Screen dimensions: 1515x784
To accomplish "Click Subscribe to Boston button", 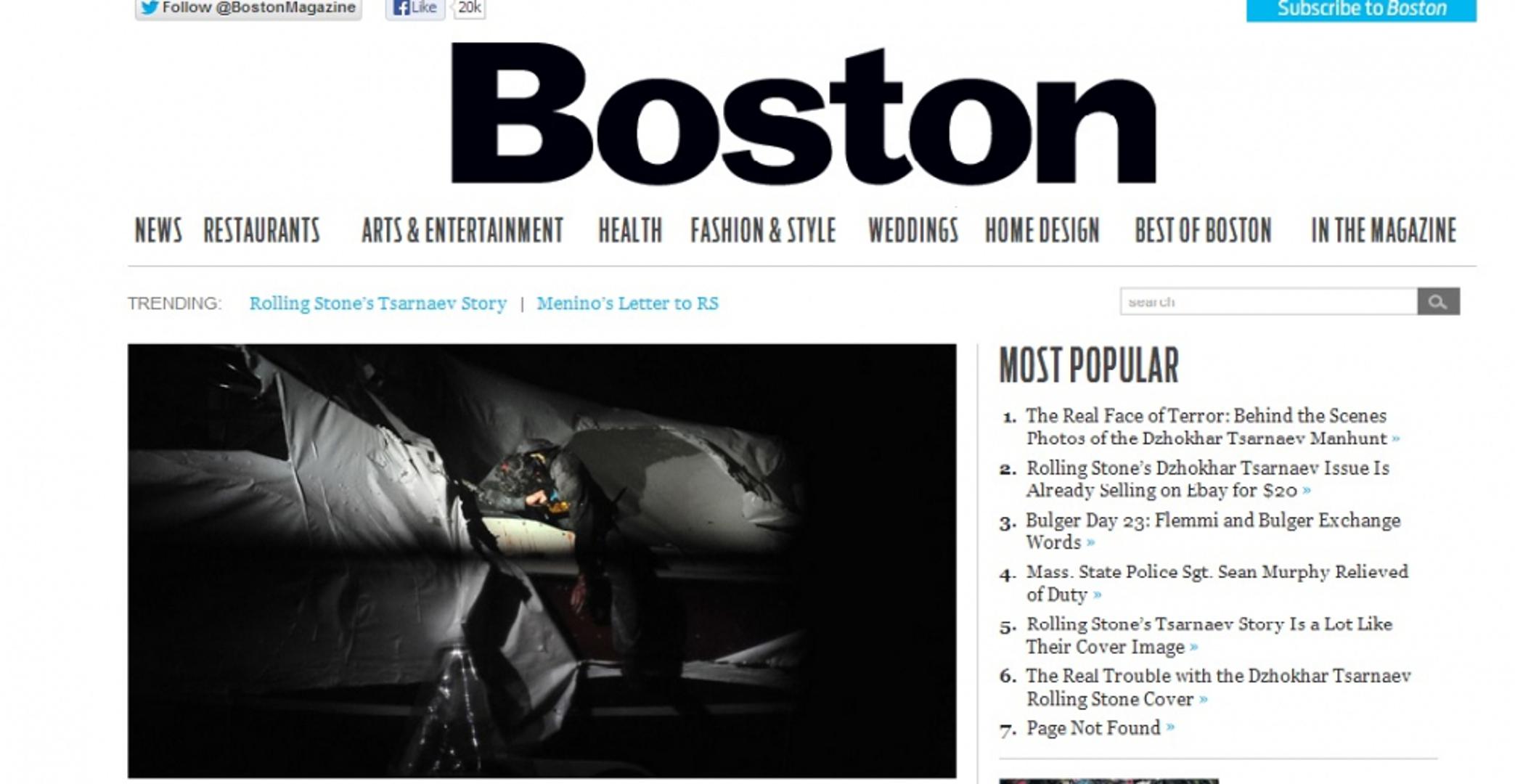I will click(1361, 9).
